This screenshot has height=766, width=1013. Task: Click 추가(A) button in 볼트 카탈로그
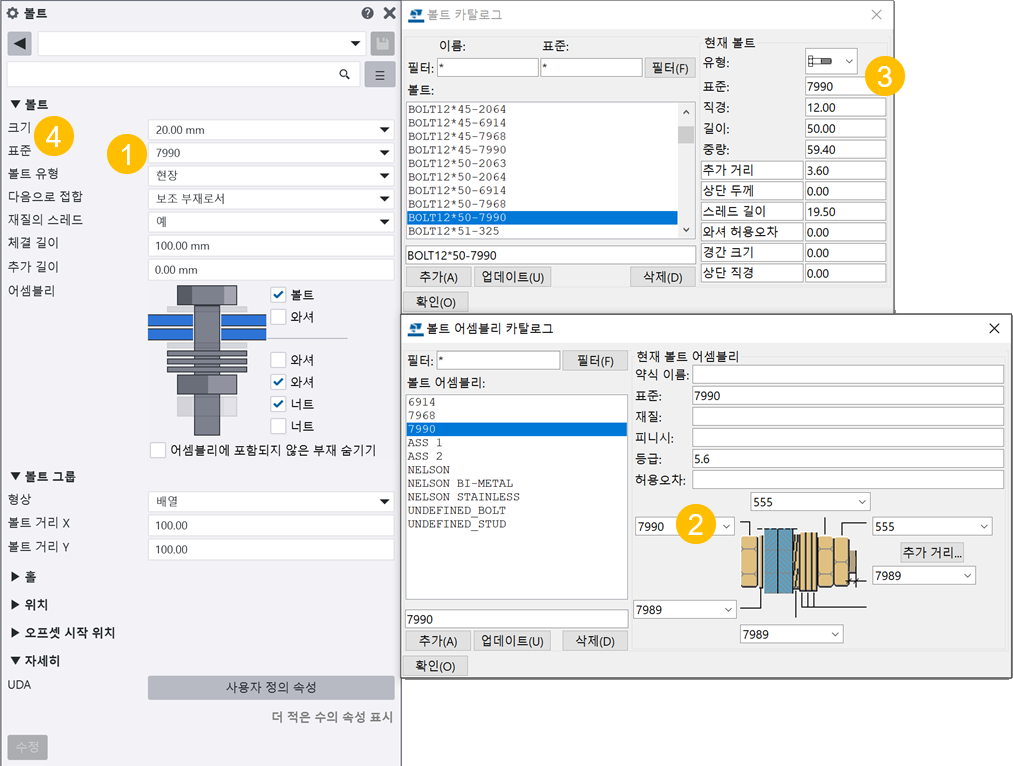coord(439,277)
